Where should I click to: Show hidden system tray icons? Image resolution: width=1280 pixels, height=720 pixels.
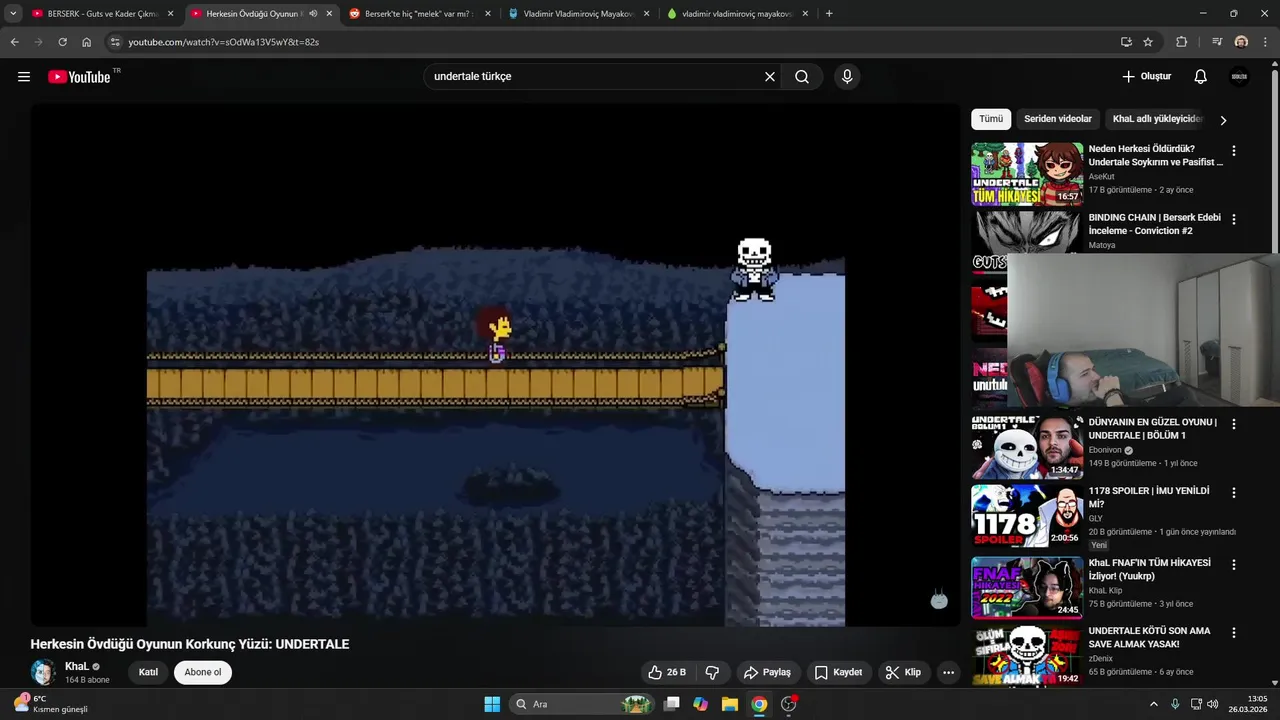1153,704
